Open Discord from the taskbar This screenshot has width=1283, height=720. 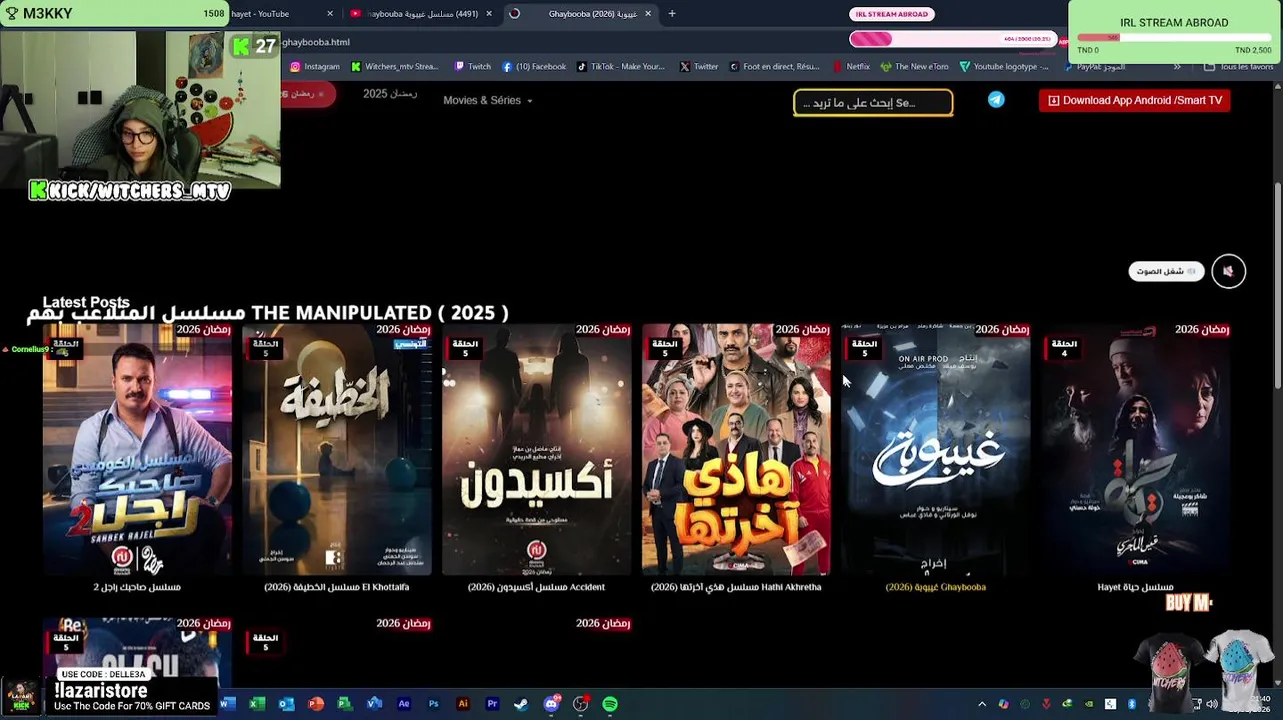(551, 704)
